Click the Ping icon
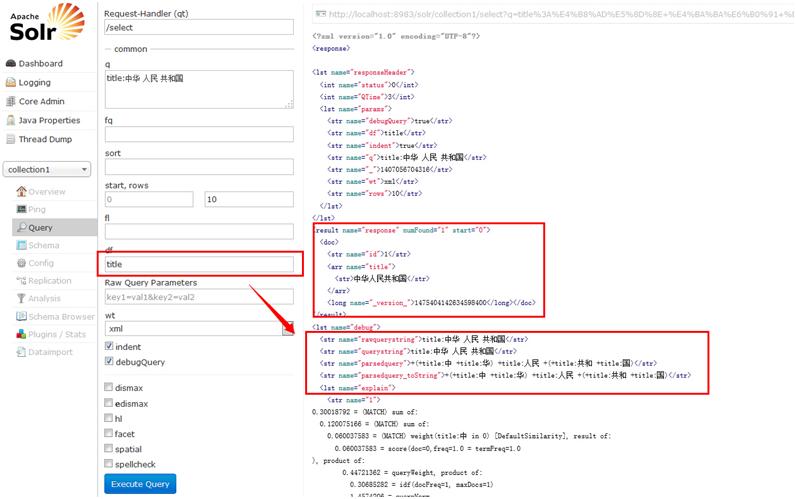 tap(21, 209)
